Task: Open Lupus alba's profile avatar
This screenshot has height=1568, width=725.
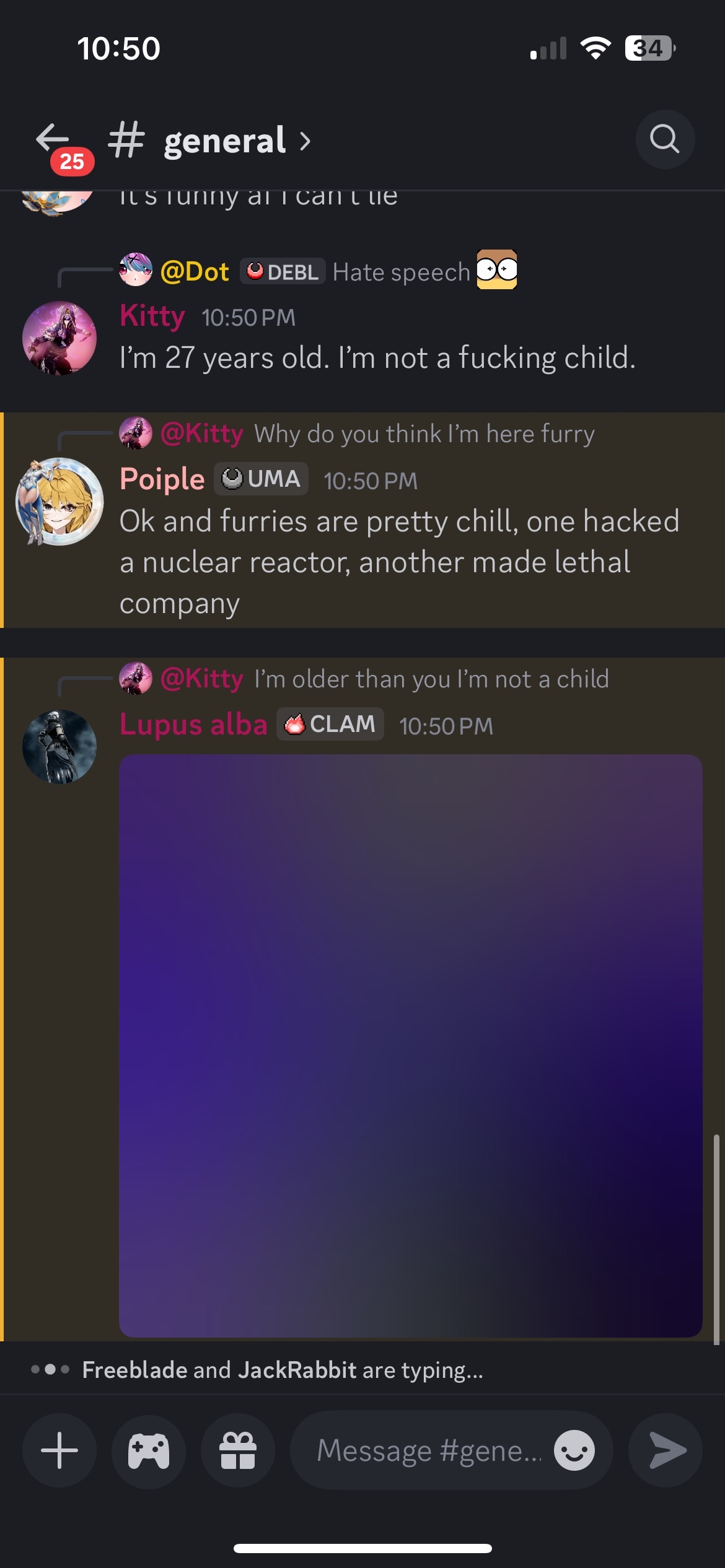Action: coord(59,747)
